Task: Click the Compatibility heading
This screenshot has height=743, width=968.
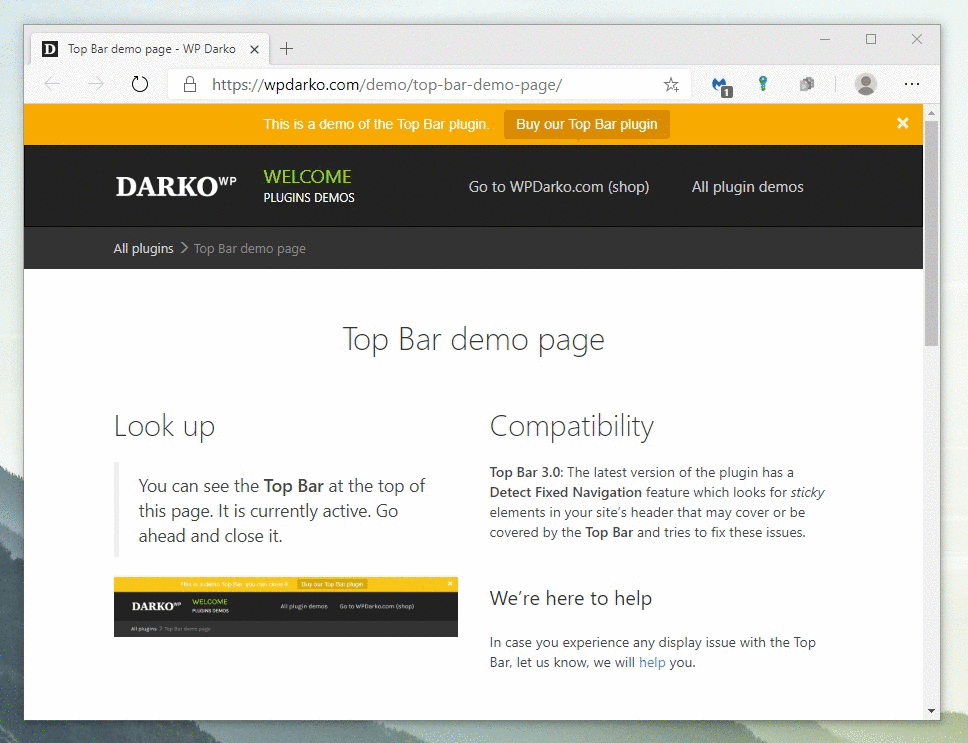Action: [572, 426]
